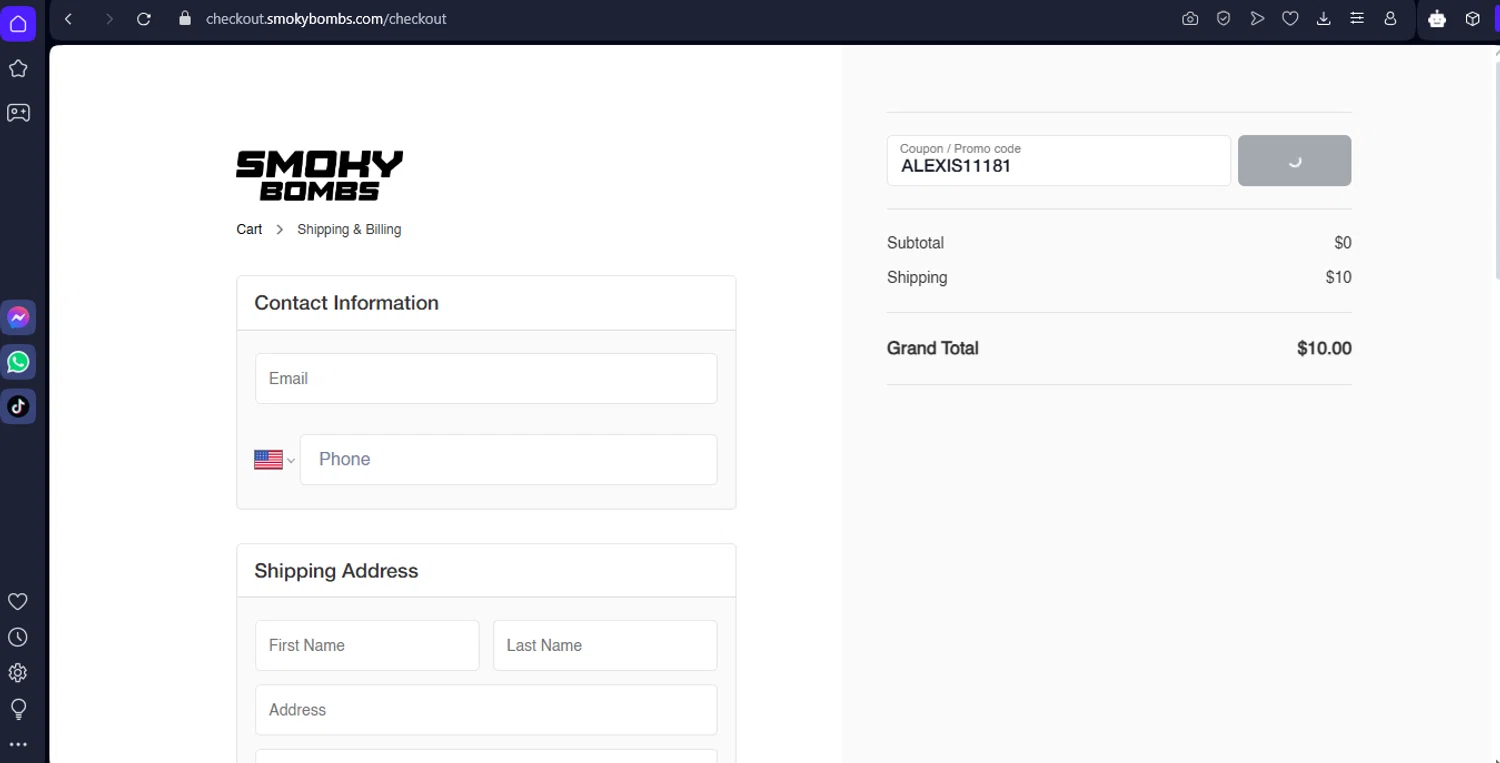
Task: Add page to favorites with toolbar heart
Action: [1290, 19]
